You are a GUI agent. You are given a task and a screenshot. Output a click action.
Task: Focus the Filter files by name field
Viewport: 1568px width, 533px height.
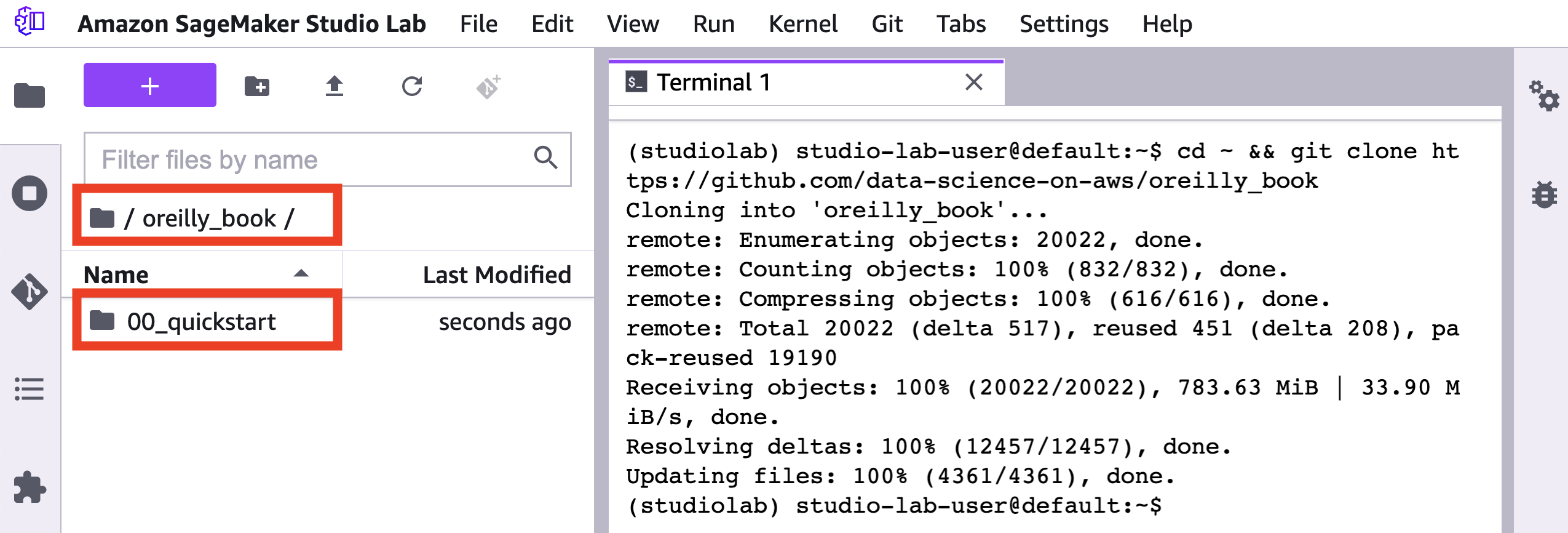pyautogui.click(x=328, y=159)
